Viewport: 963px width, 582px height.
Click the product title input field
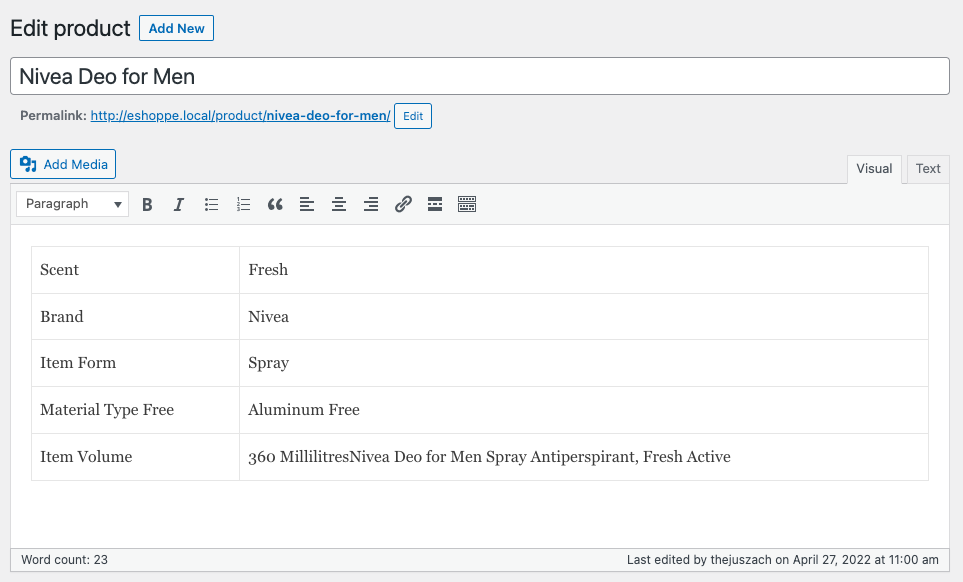tap(480, 76)
